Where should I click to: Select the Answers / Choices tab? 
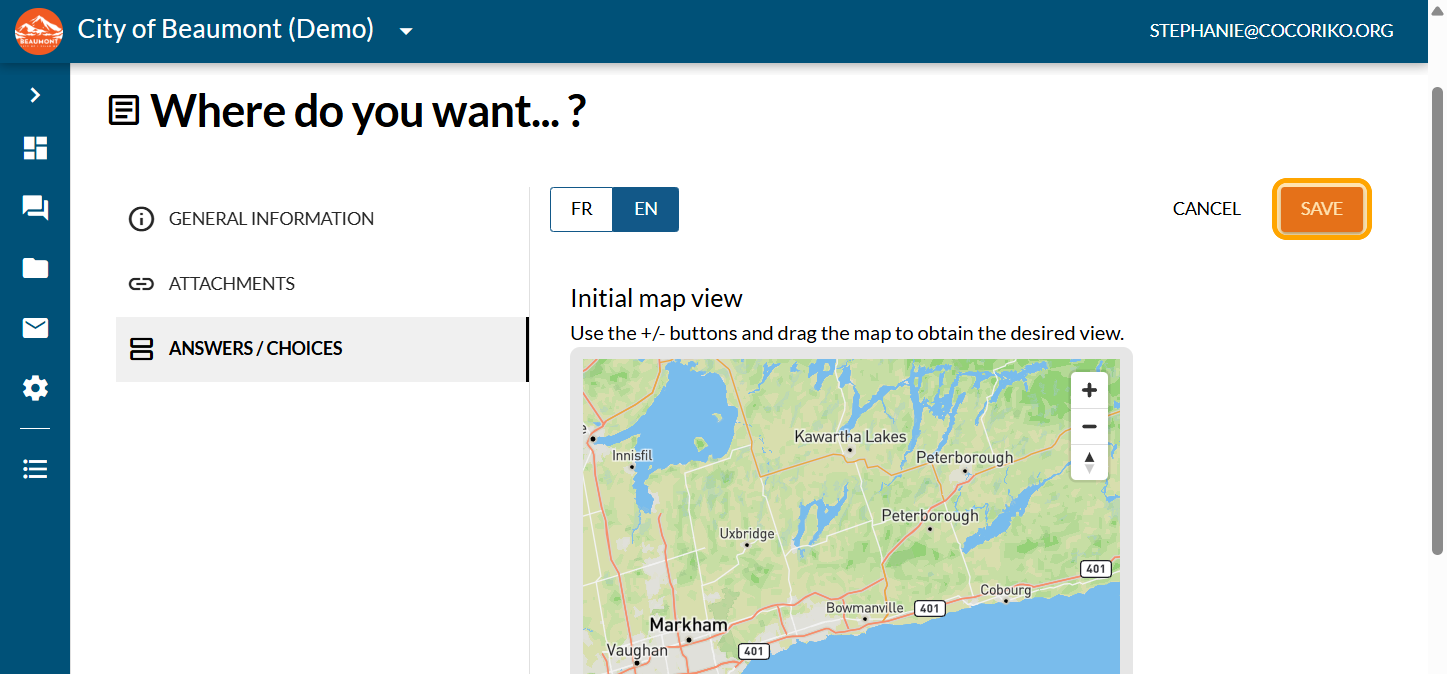(255, 349)
